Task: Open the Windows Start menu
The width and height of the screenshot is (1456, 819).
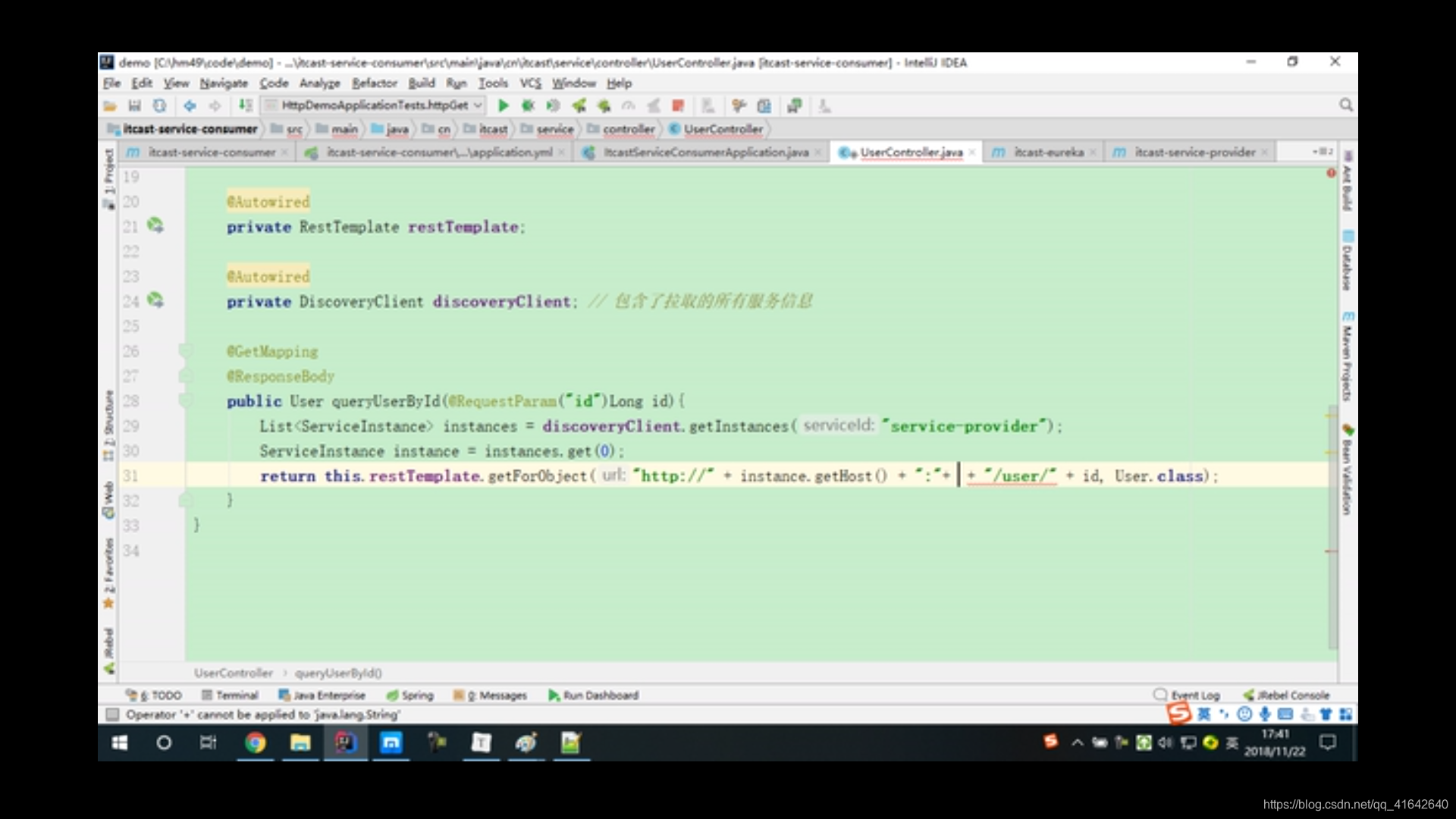Action: click(x=120, y=743)
